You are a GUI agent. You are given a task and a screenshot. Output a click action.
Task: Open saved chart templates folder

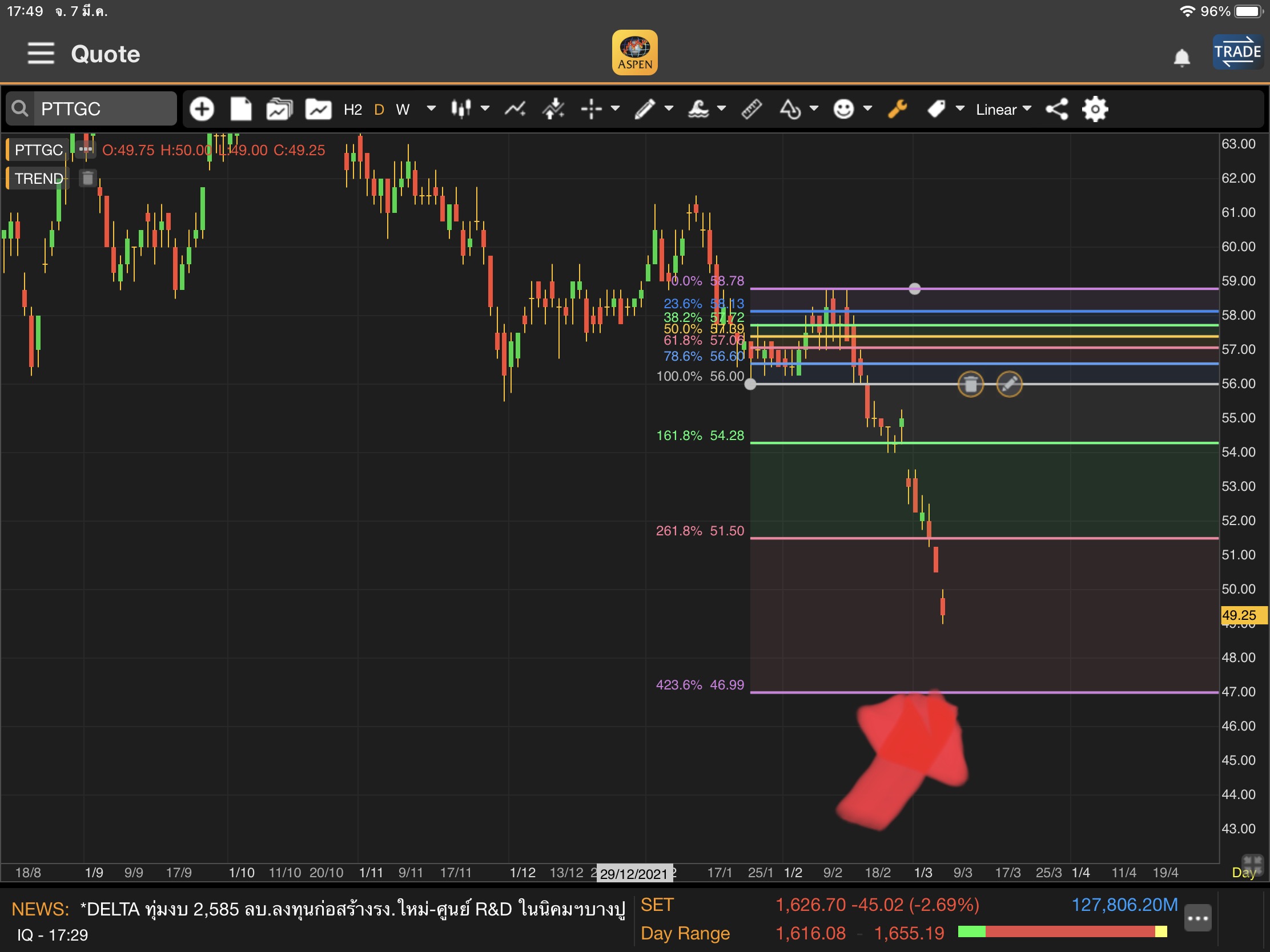pyautogui.click(x=280, y=109)
